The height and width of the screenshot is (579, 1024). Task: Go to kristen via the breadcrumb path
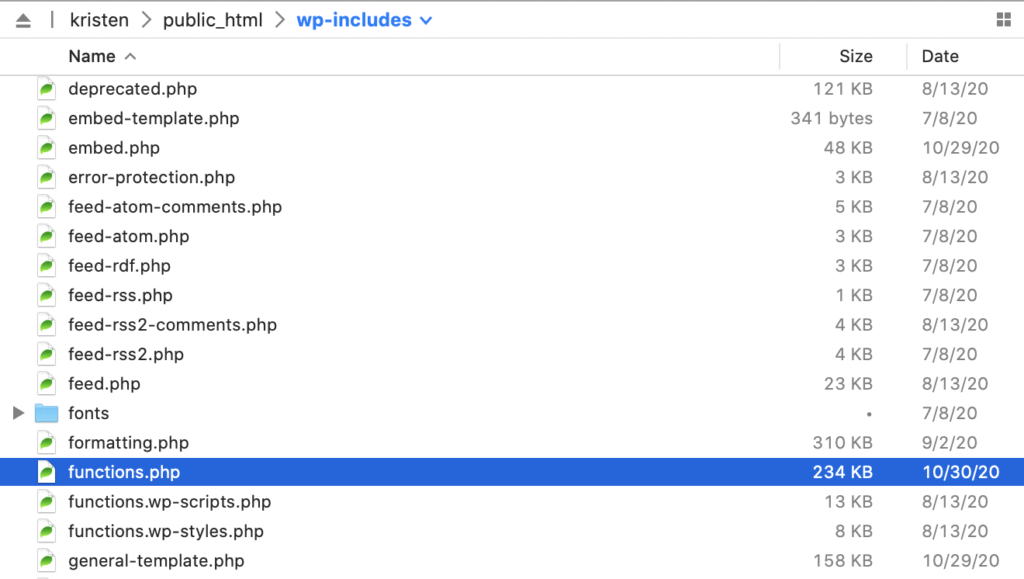tap(98, 19)
